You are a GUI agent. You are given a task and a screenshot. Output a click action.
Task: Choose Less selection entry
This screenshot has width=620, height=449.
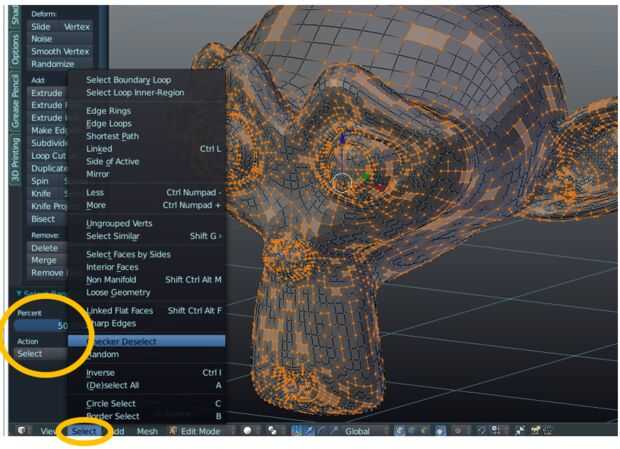pyautogui.click(x=146, y=192)
